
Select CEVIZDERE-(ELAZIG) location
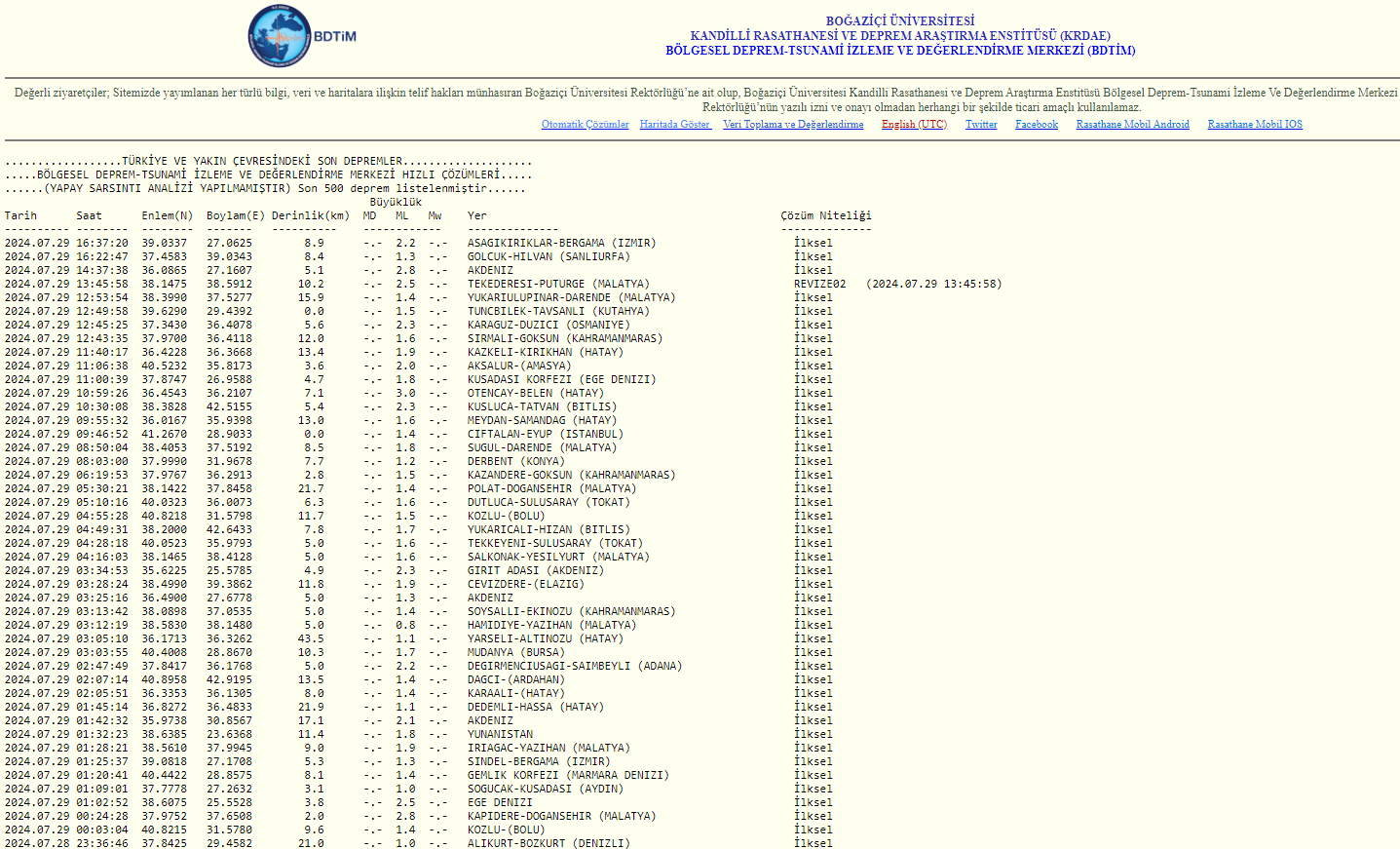pos(525,585)
